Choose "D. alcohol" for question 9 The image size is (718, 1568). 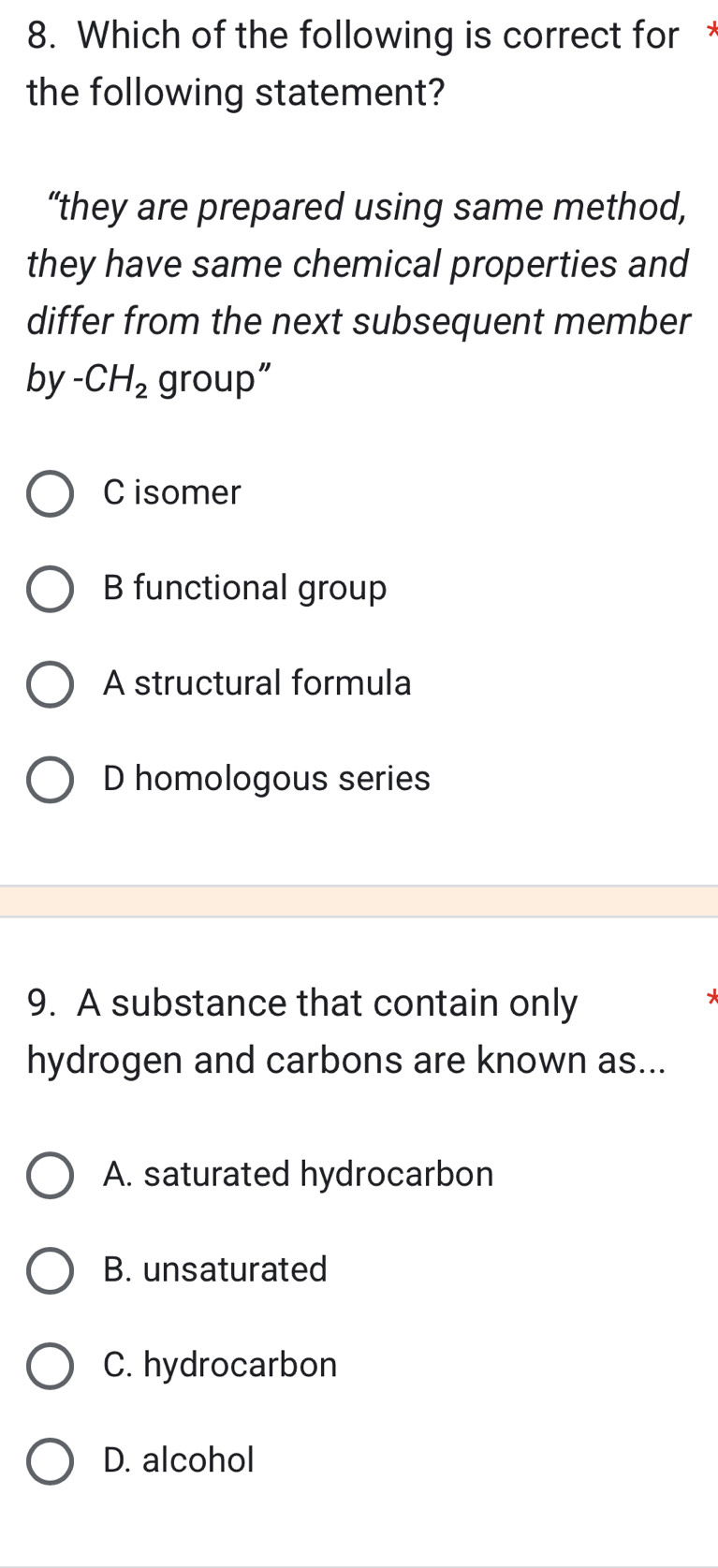point(51,1461)
